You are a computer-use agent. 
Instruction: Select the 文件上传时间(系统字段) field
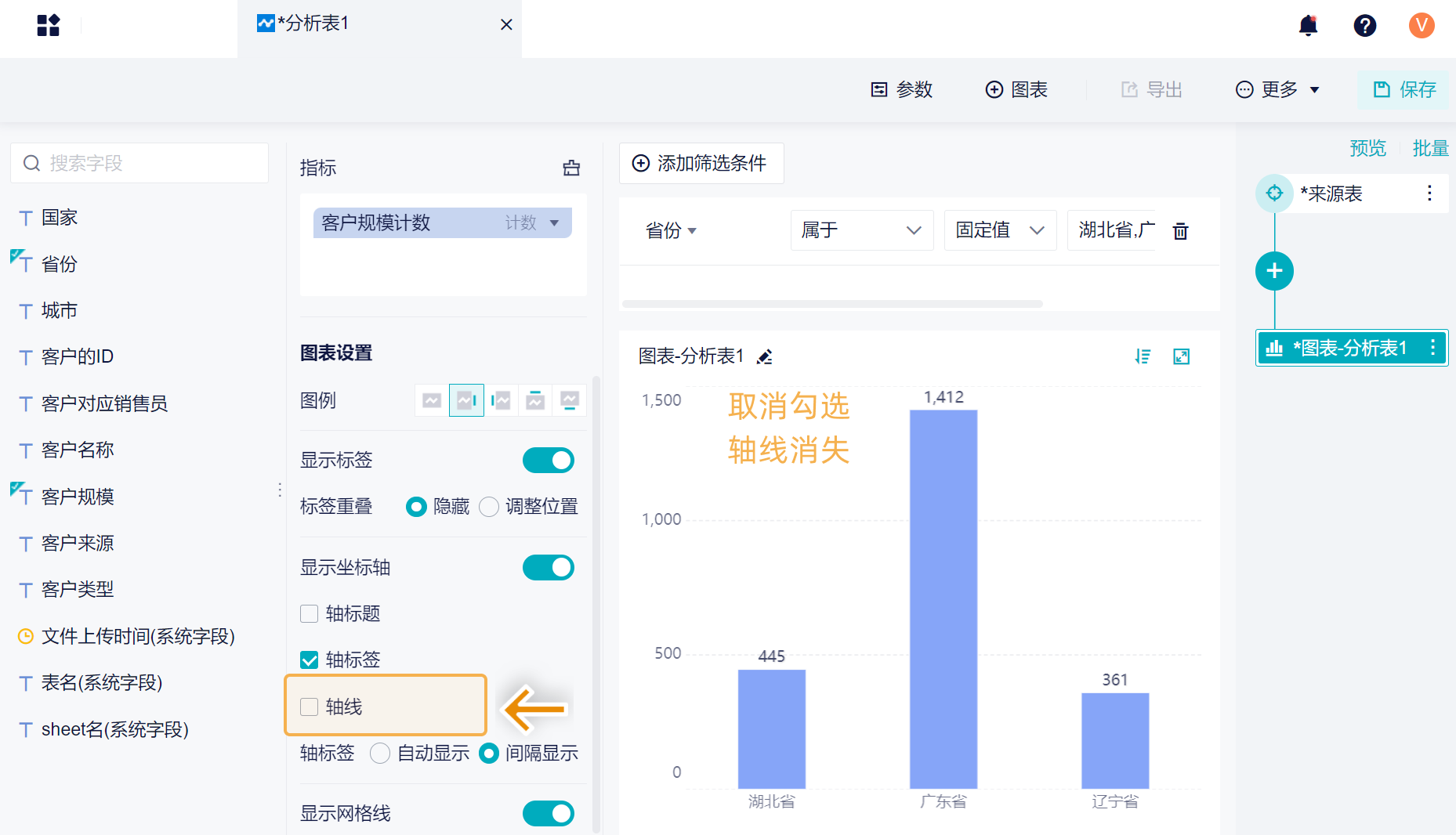138,636
